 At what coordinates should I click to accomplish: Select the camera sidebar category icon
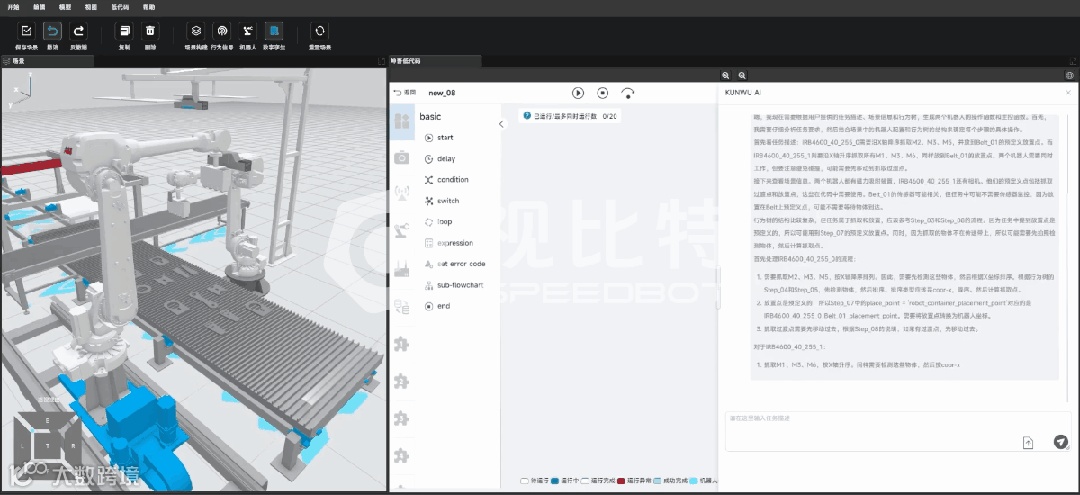(402, 158)
